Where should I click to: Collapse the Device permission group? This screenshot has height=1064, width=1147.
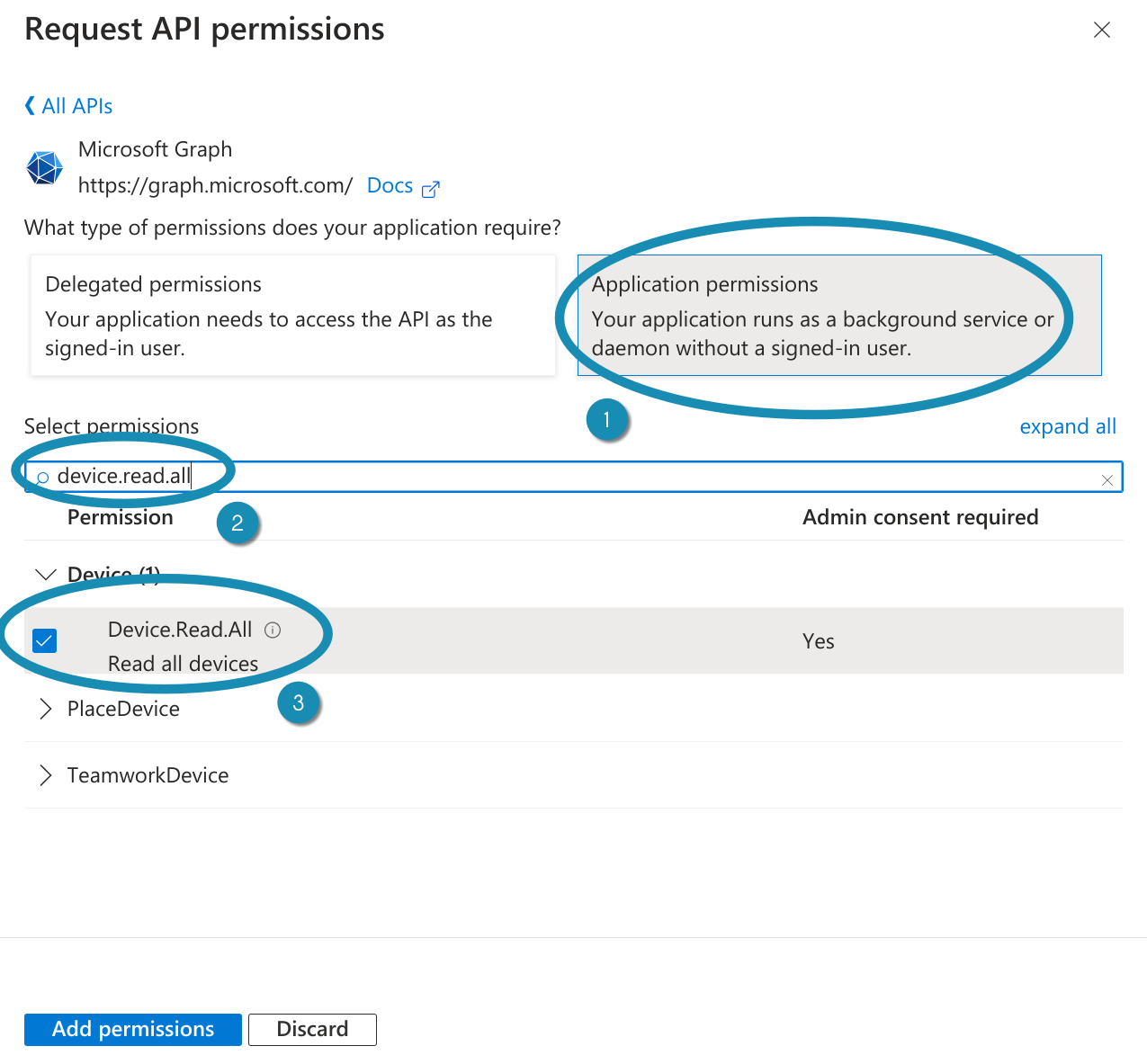click(45, 574)
